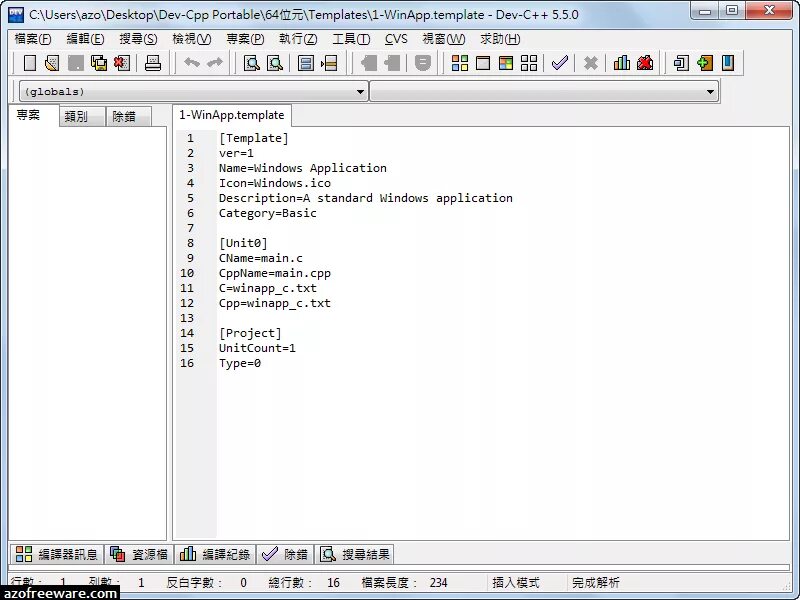Open the CVS menu
This screenshot has height=600, width=800.
click(396, 39)
